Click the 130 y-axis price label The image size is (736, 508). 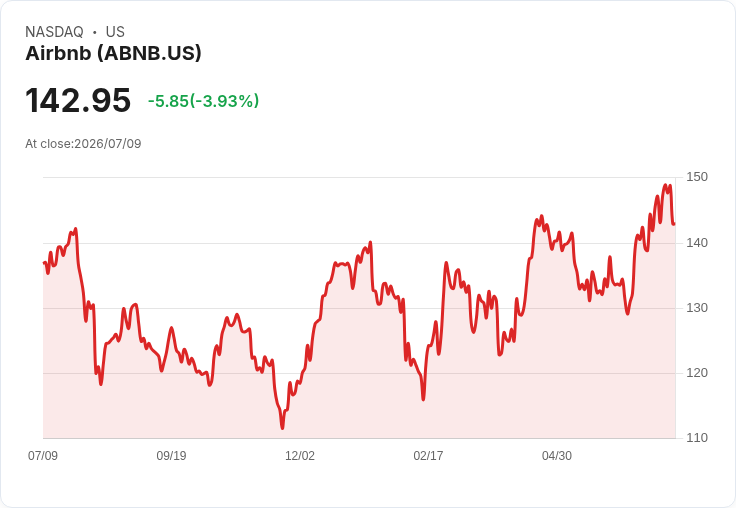[x=697, y=308]
